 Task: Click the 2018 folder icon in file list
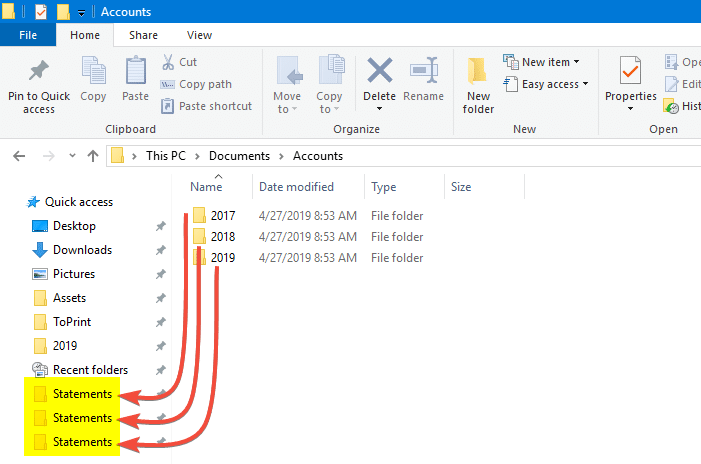(x=199, y=236)
